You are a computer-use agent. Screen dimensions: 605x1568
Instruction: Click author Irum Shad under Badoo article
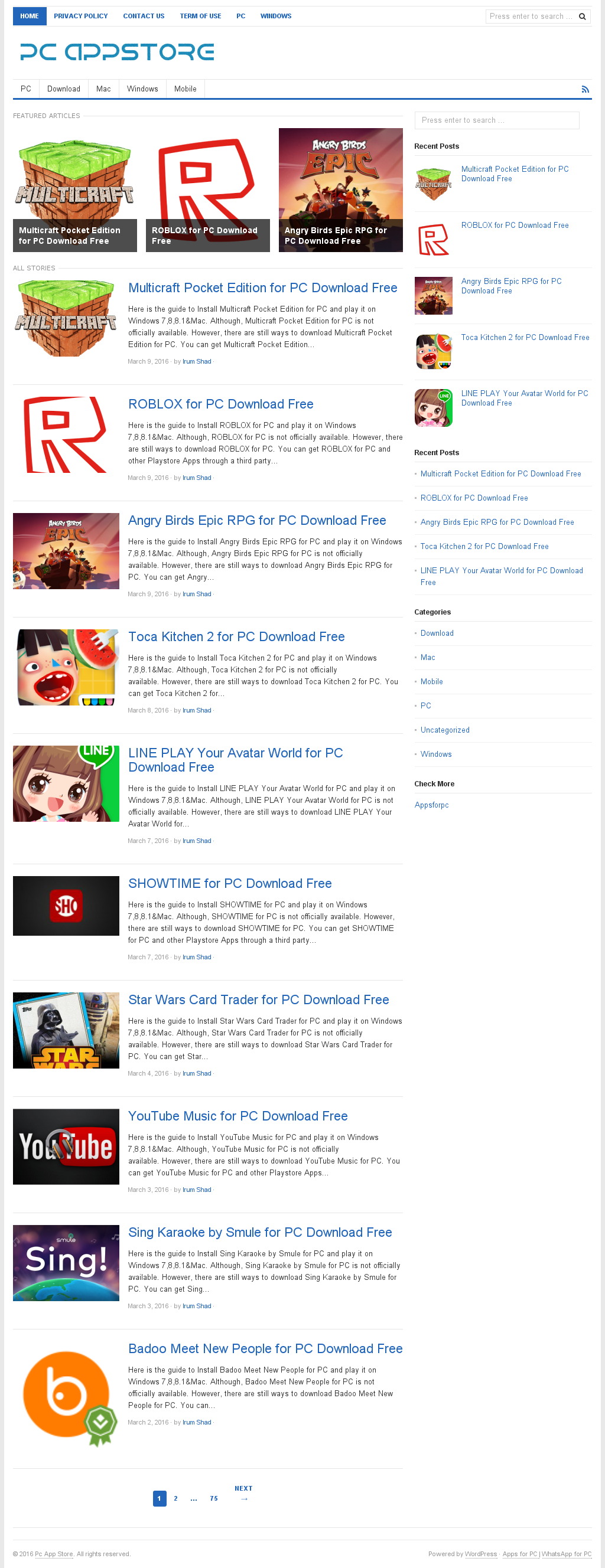coord(197,1423)
